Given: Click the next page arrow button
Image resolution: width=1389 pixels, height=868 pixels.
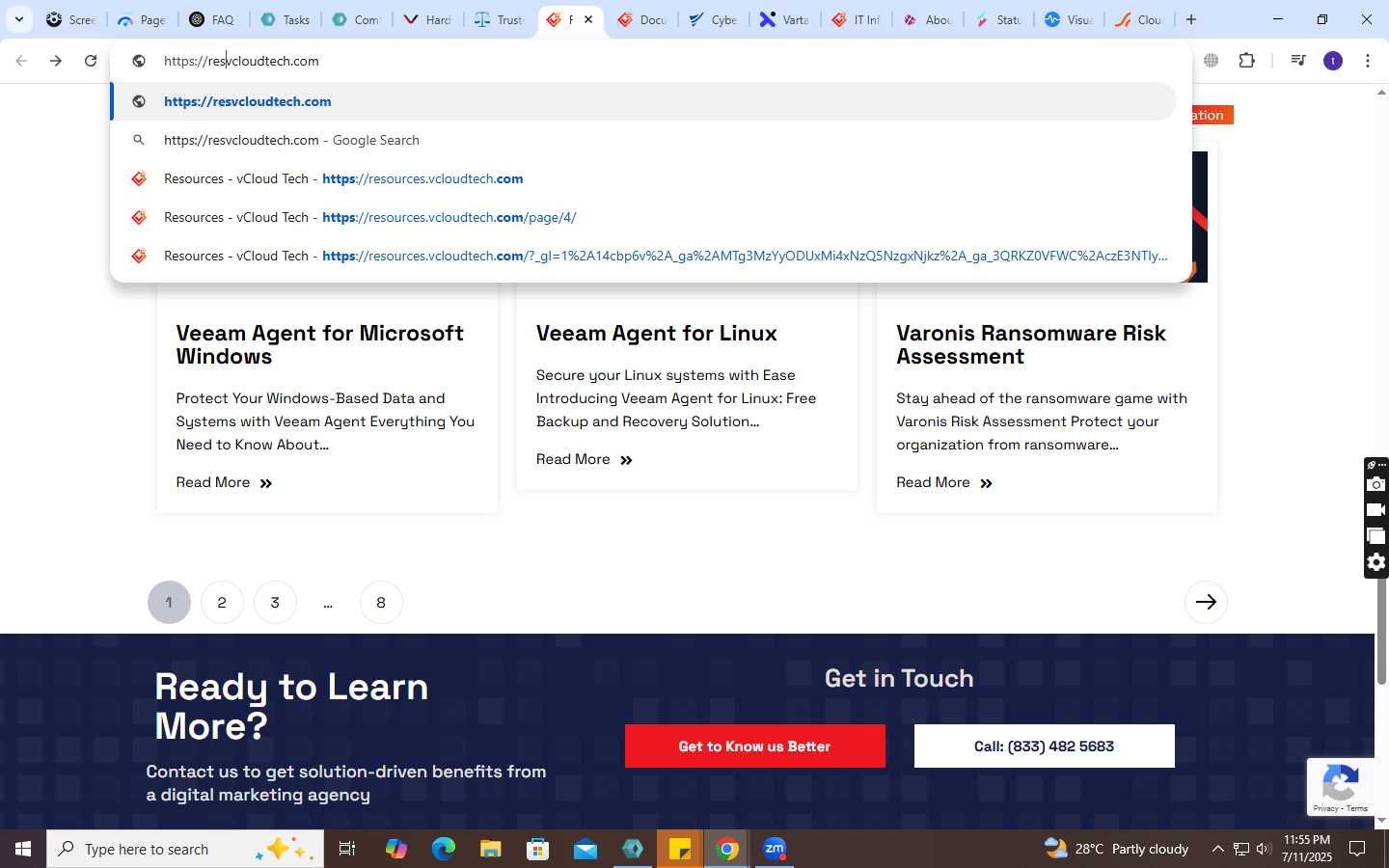Looking at the screenshot, I should pos(1206,602).
